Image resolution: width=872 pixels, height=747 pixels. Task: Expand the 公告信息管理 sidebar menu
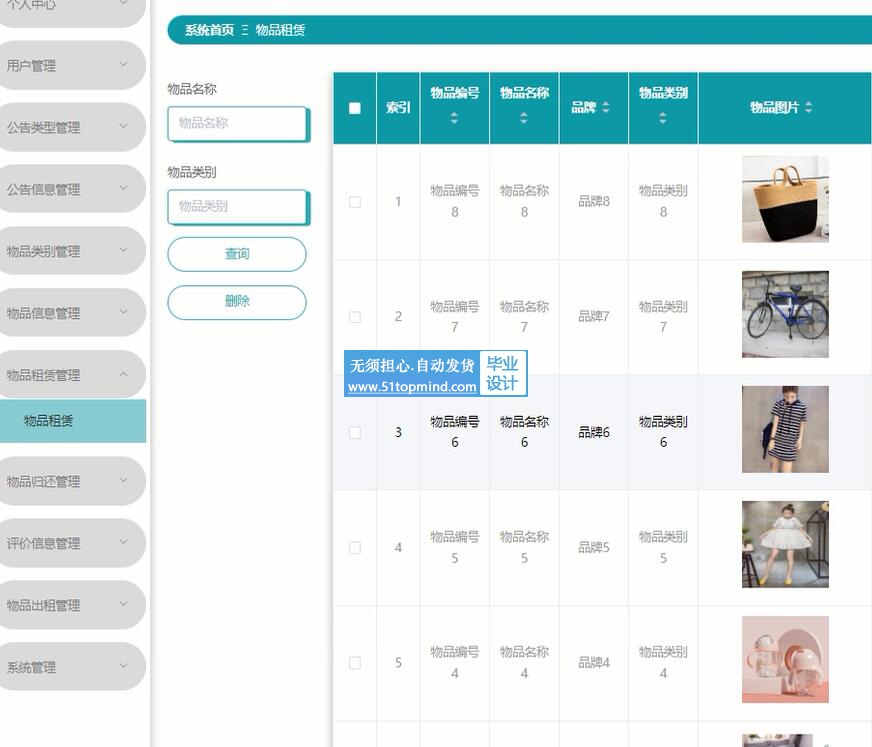[x=71, y=189]
